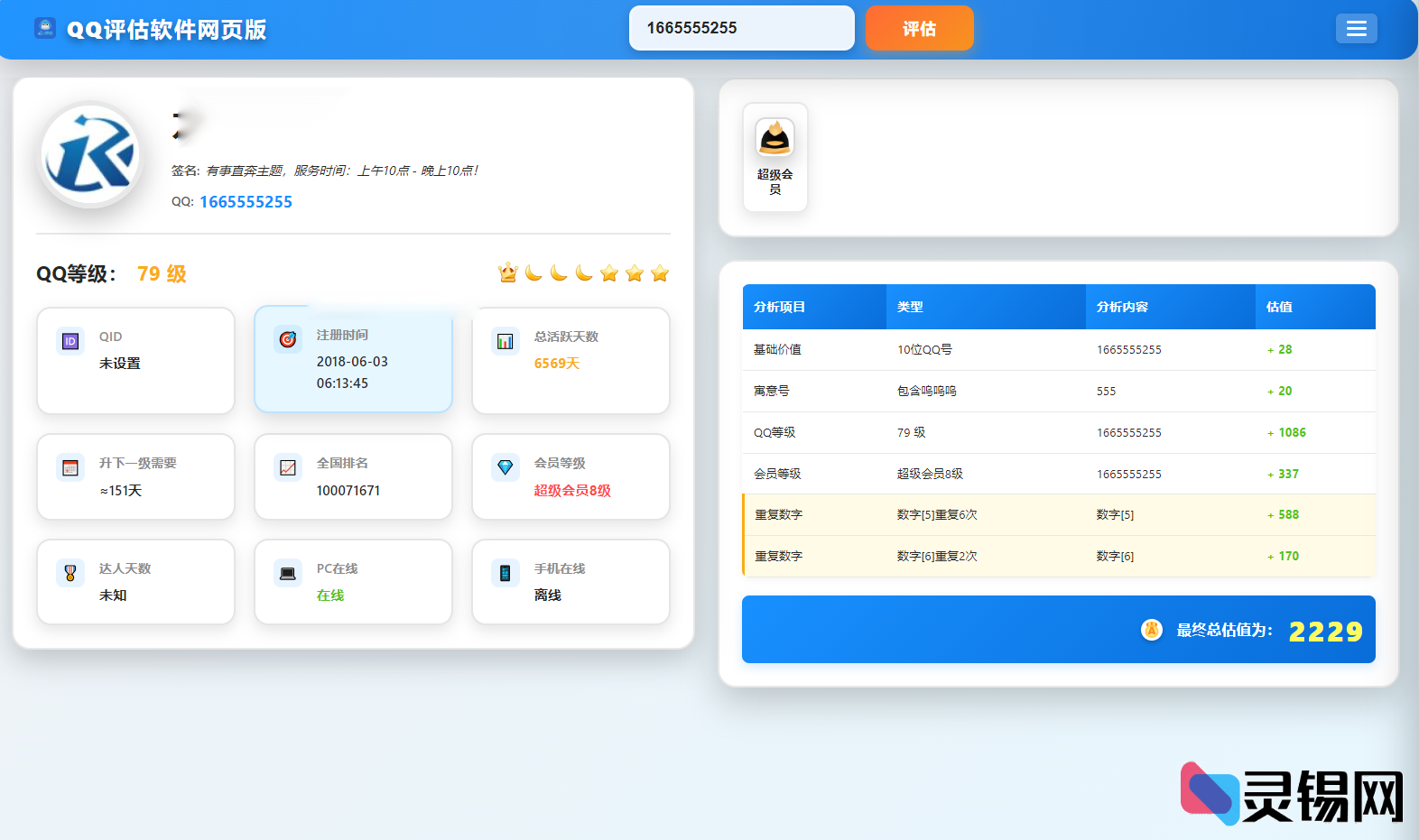Click the ≈151天 value

tap(121, 491)
